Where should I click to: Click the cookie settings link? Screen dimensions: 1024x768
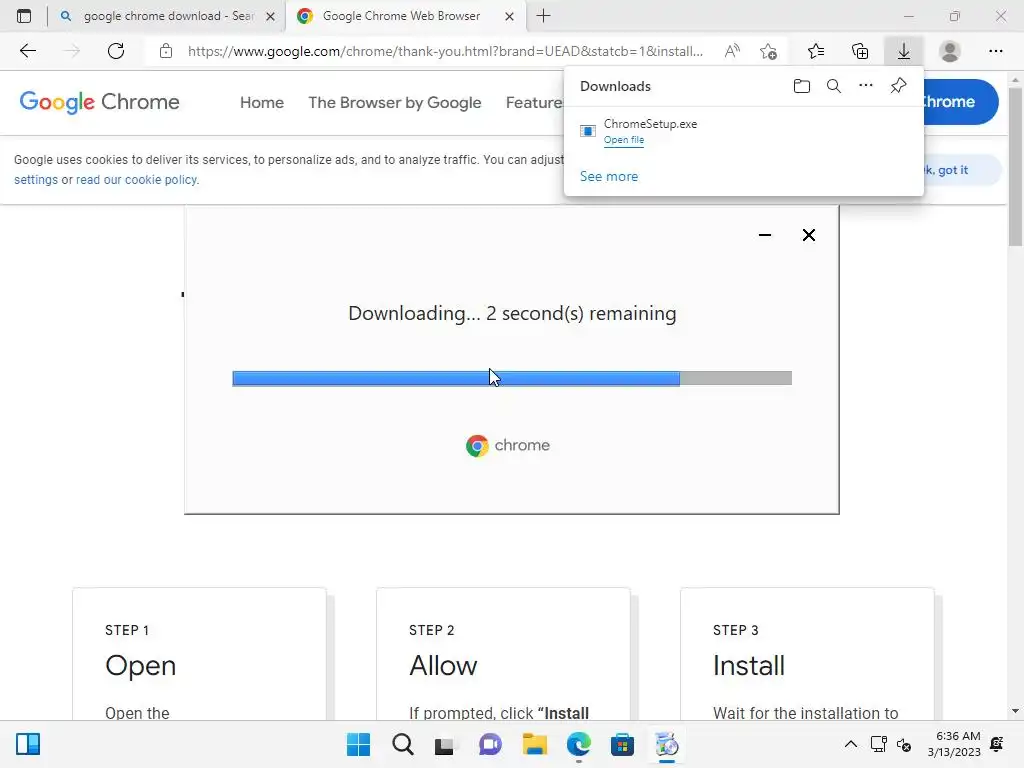(36, 180)
